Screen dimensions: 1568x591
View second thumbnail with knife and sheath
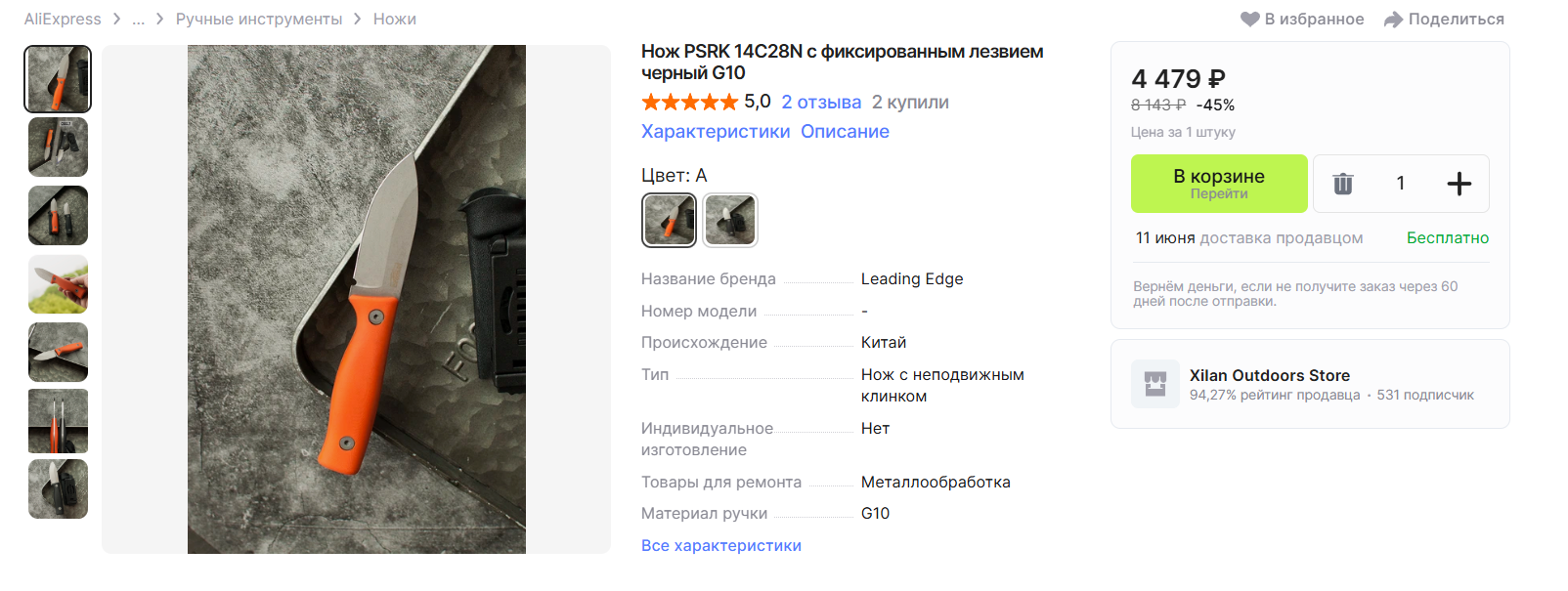58,148
